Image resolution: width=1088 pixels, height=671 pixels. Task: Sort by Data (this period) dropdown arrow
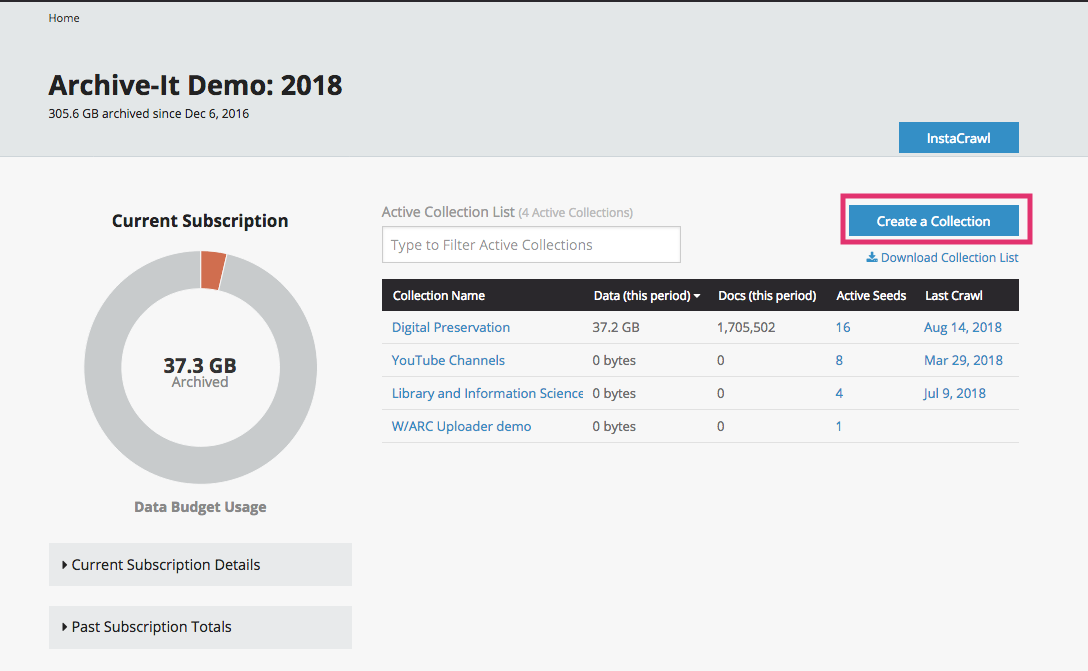[x=697, y=296]
